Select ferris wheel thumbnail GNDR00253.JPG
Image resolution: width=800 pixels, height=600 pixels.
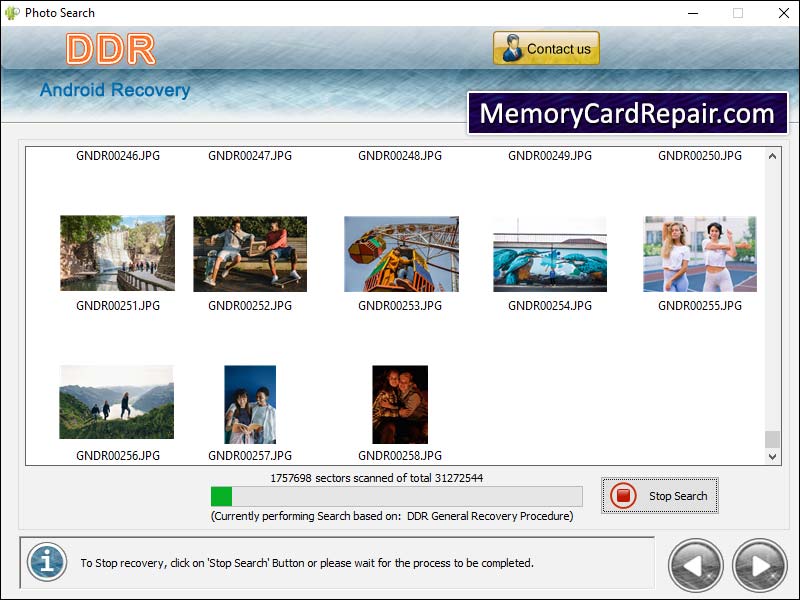click(402, 254)
